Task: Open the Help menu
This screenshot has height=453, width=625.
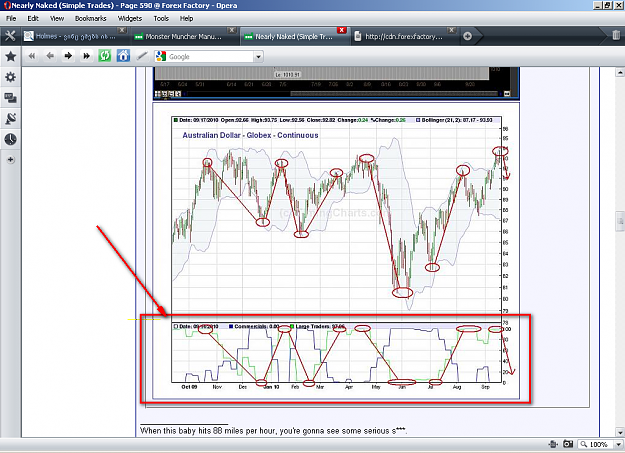Action: pos(186,18)
